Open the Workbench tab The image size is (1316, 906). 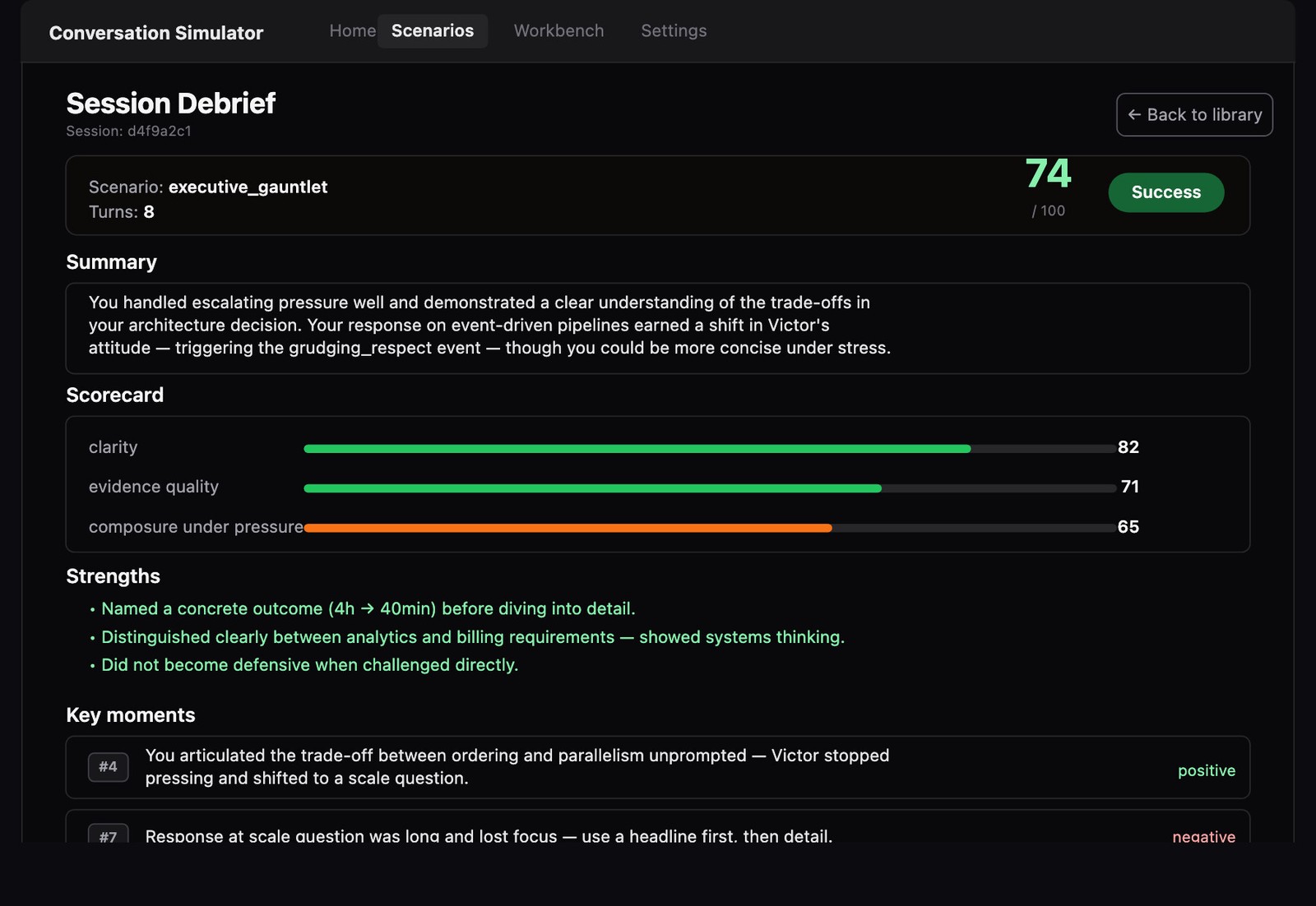(558, 31)
